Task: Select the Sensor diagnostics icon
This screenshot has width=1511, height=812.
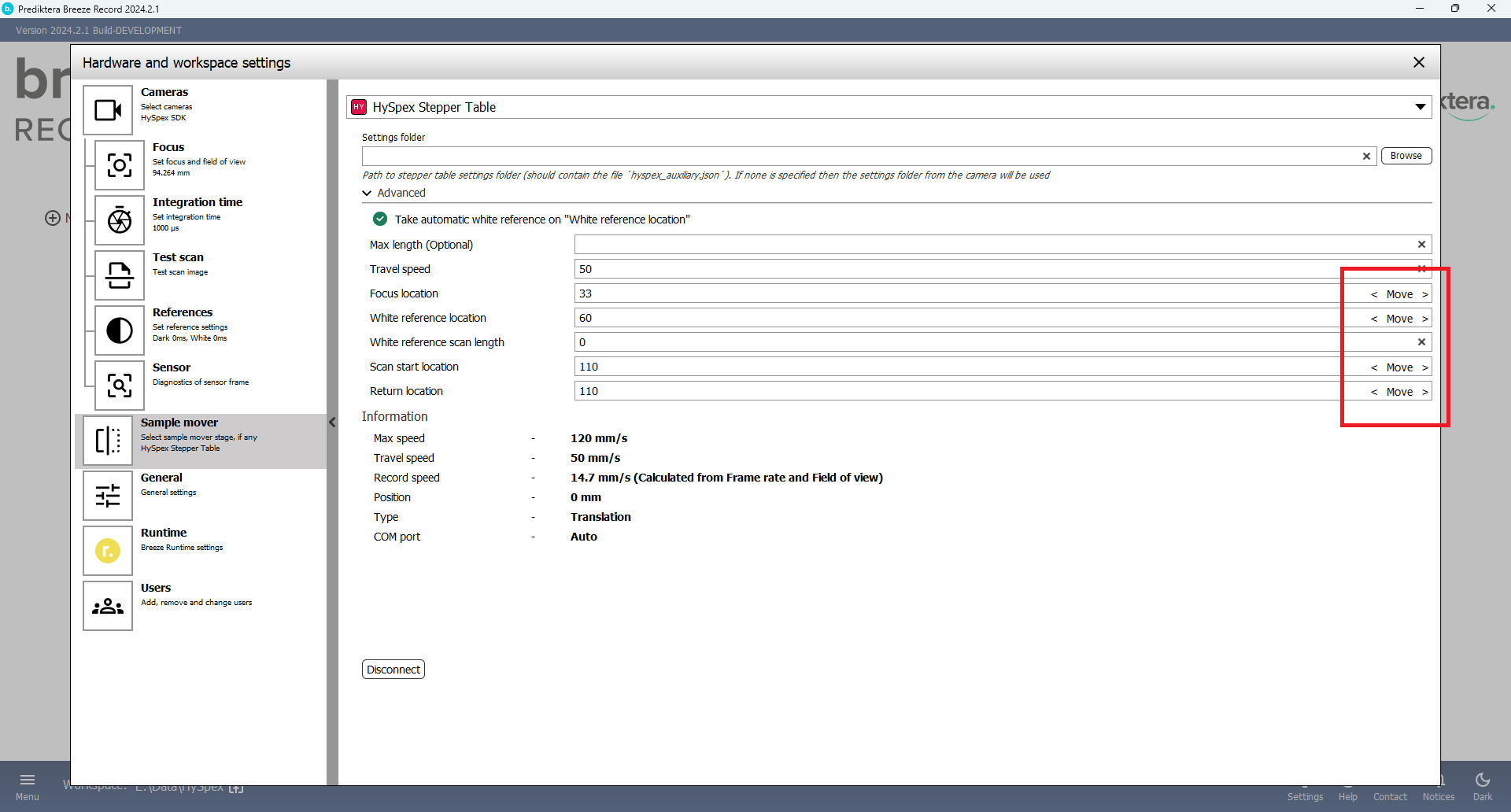Action: point(120,386)
